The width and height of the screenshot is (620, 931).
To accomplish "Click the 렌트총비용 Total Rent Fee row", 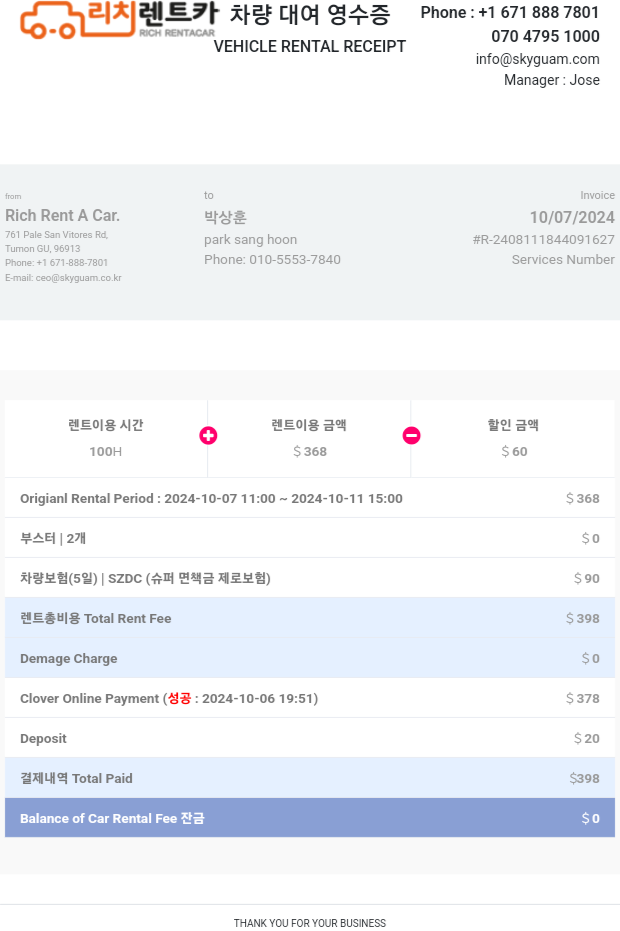I will coord(309,618).
